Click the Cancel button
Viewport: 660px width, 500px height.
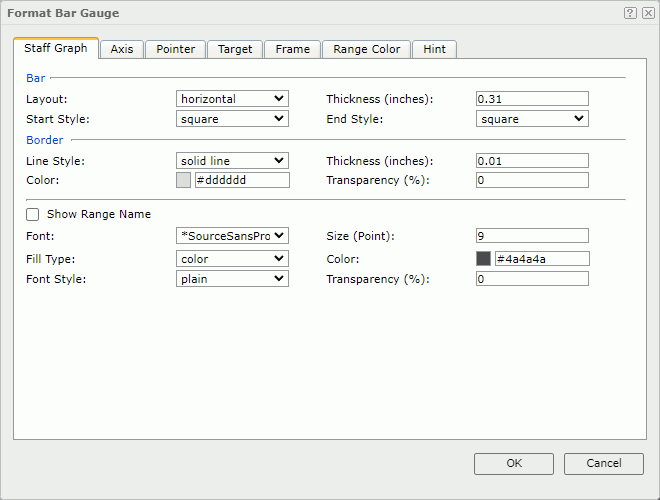pyautogui.click(x=604, y=463)
